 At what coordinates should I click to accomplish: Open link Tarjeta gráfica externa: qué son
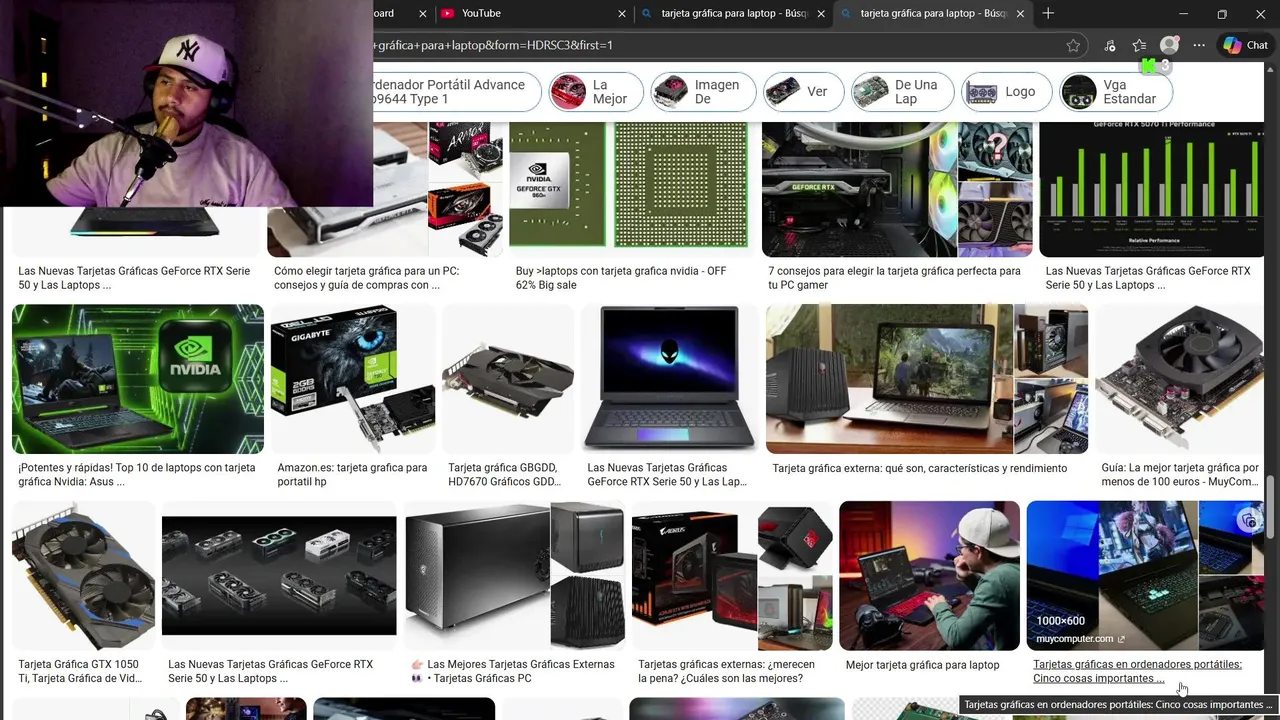pos(920,468)
